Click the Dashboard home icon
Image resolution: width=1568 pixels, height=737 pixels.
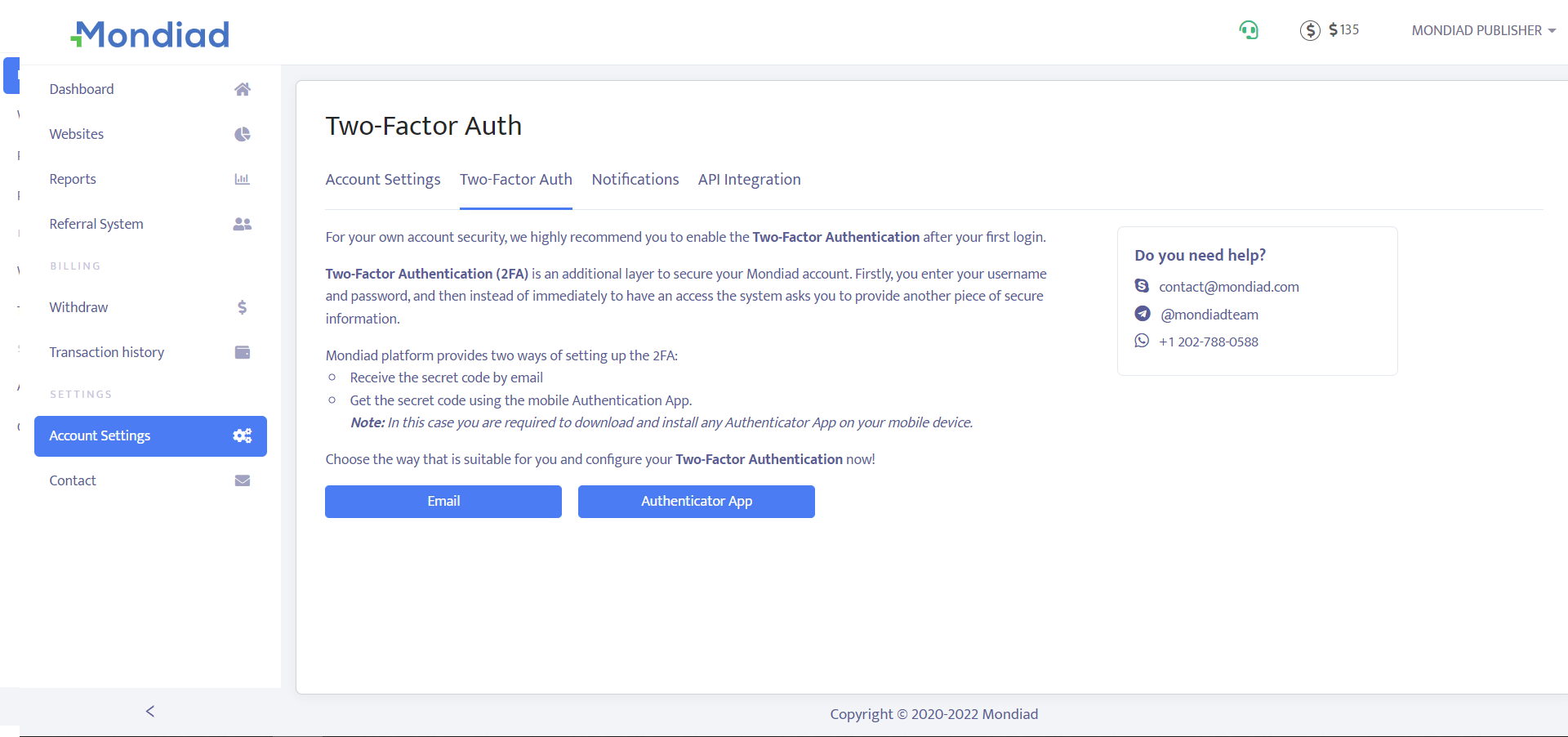242,89
